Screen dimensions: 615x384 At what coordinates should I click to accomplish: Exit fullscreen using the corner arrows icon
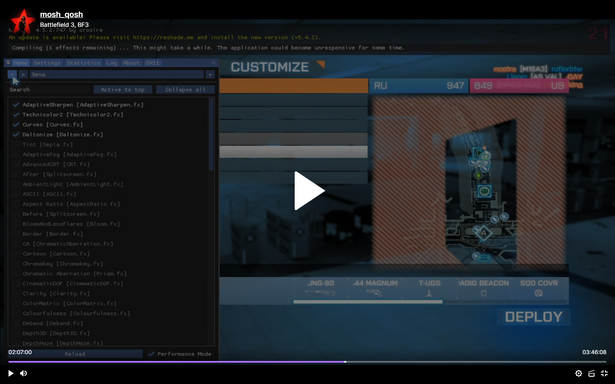[x=604, y=373]
